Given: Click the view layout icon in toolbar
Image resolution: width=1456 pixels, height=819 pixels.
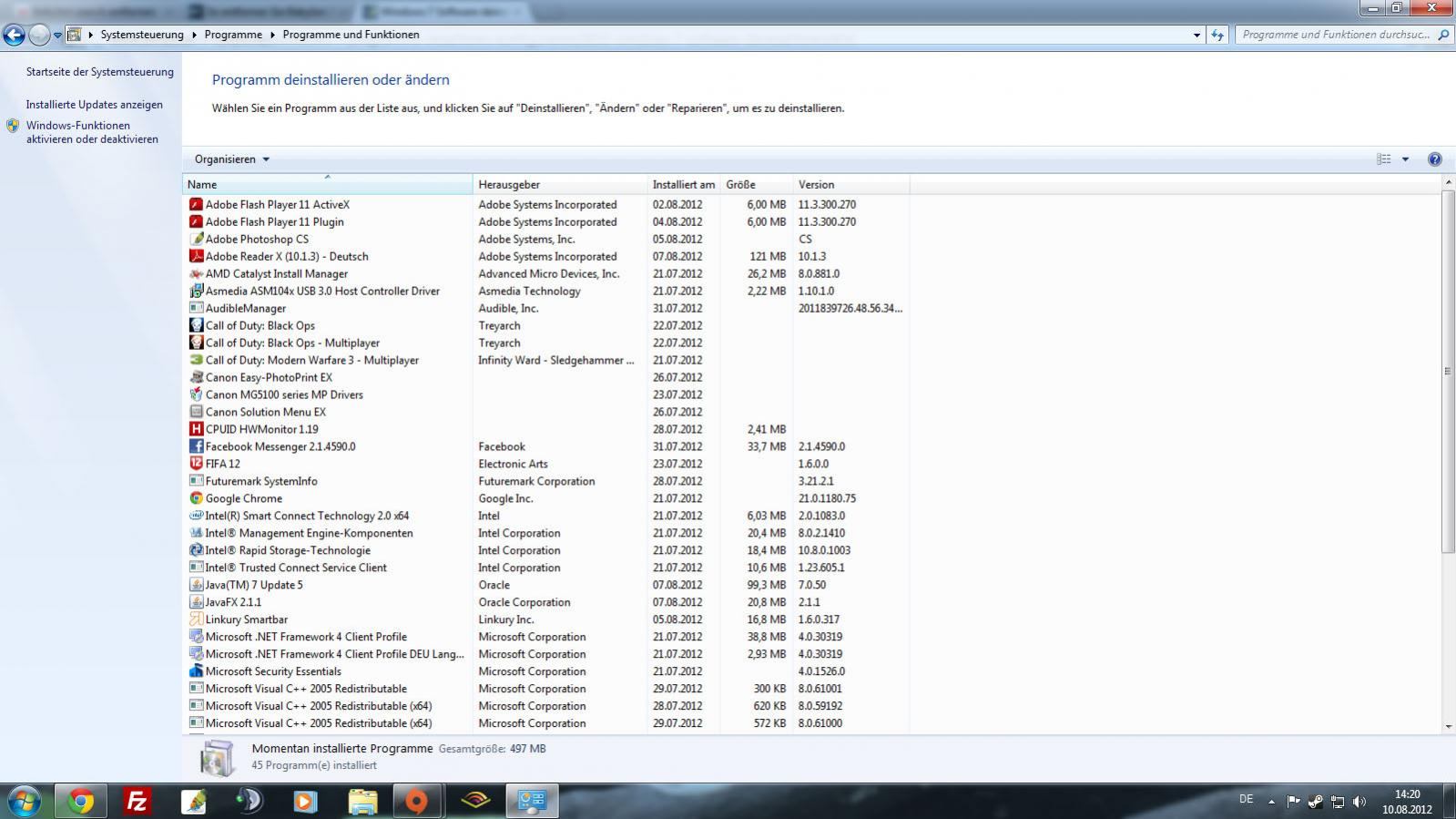Looking at the screenshot, I should tap(1384, 159).
